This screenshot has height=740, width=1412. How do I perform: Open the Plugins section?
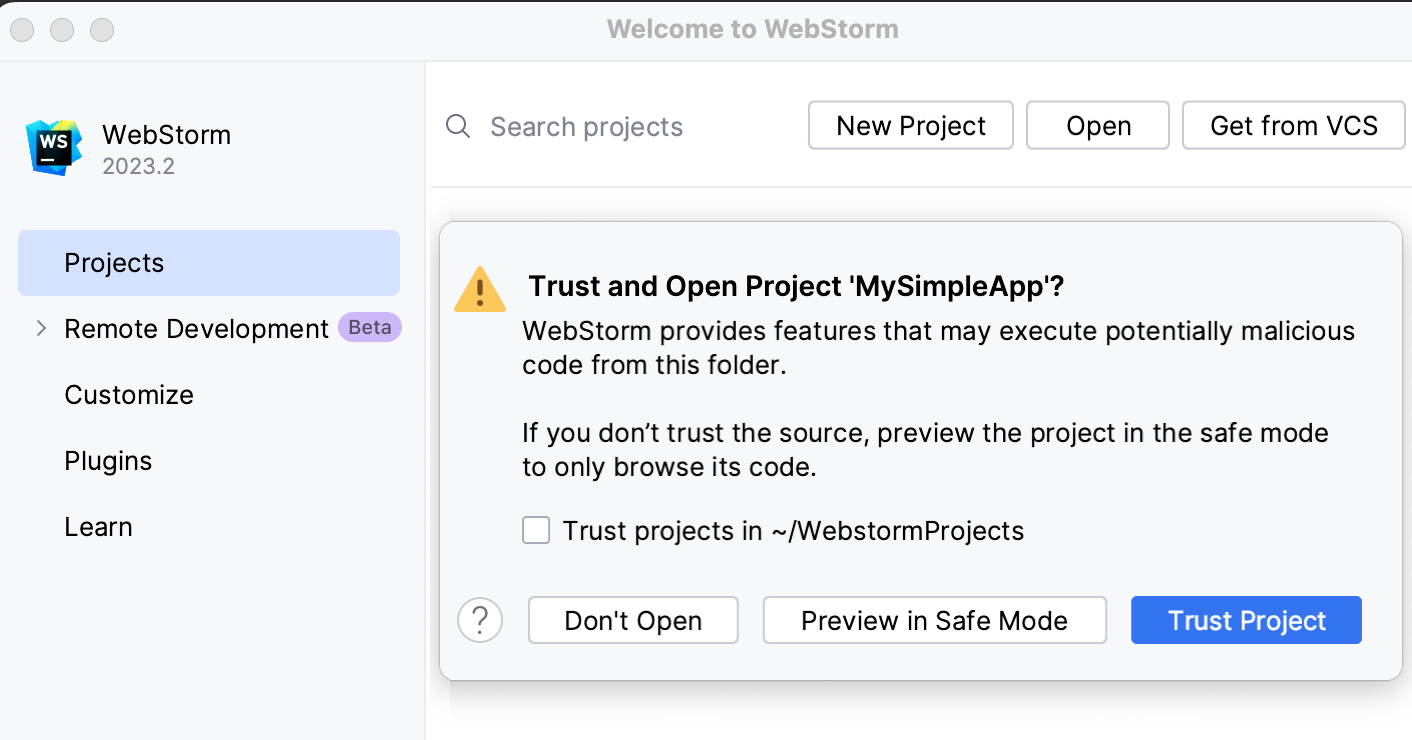coord(108,460)
